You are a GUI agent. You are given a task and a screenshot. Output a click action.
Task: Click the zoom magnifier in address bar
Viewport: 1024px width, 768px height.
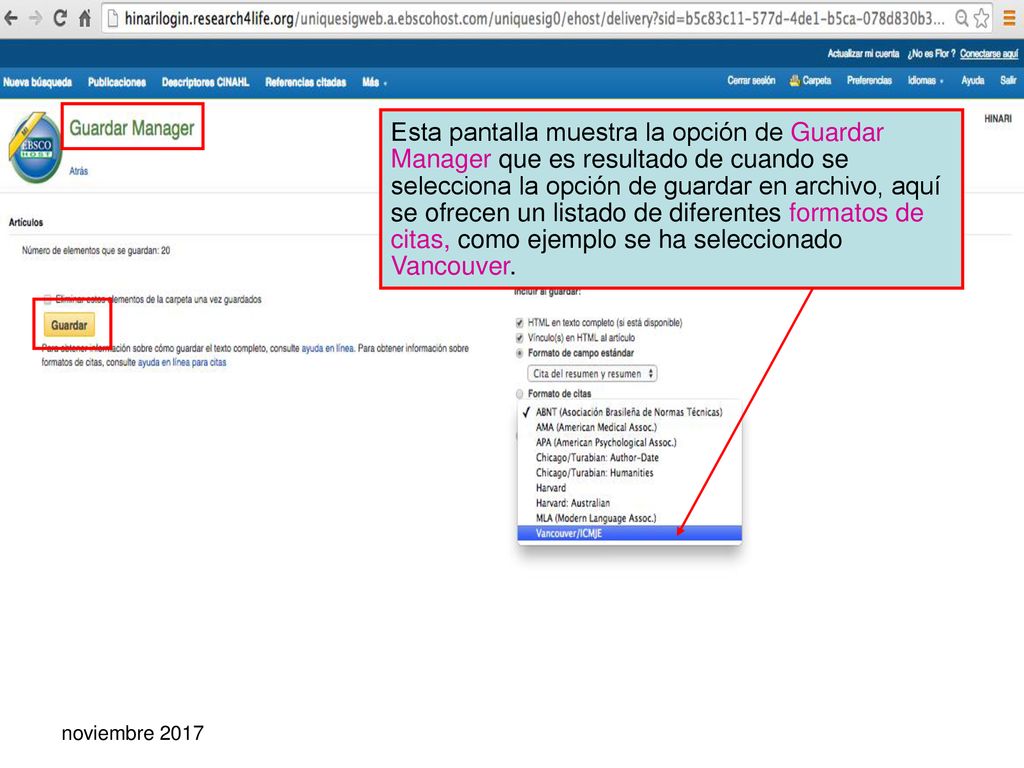click(x=961, y=18)
